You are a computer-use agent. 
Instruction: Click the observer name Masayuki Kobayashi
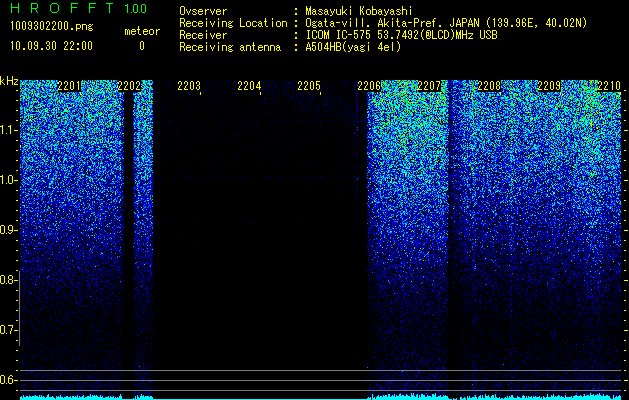359,11
